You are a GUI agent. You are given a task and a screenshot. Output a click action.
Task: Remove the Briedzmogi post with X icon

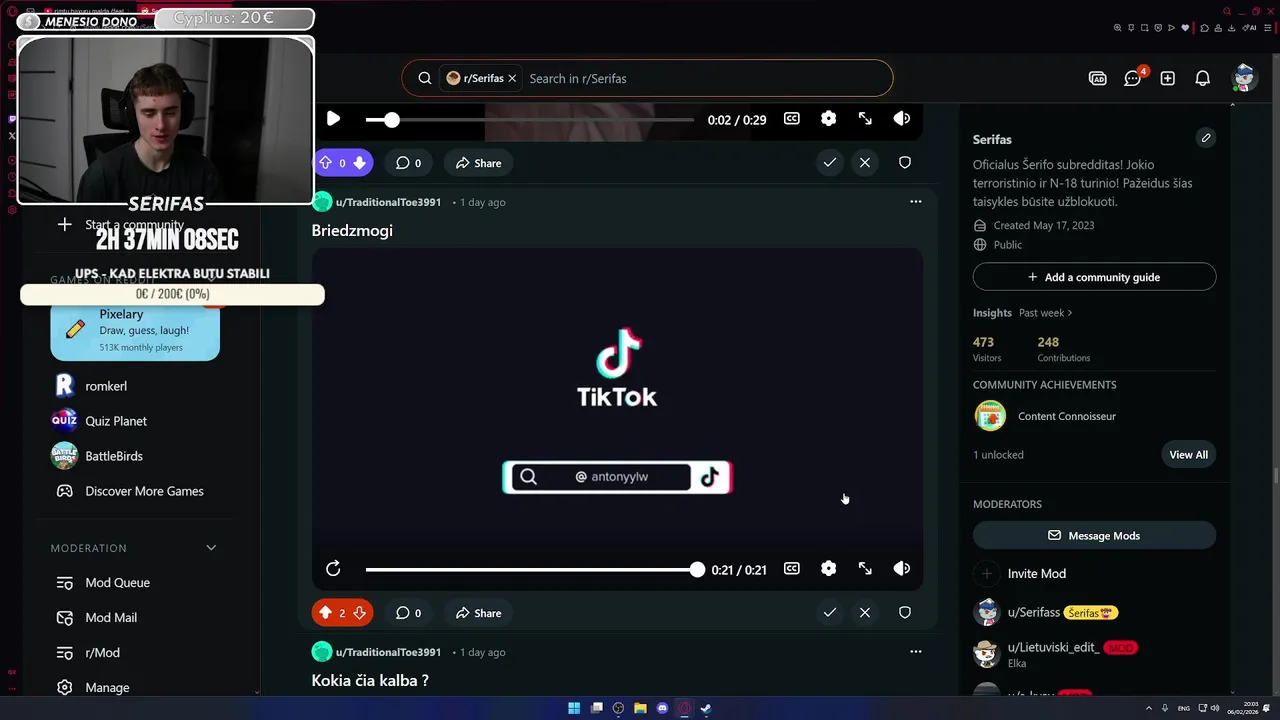tap(865, 613)
